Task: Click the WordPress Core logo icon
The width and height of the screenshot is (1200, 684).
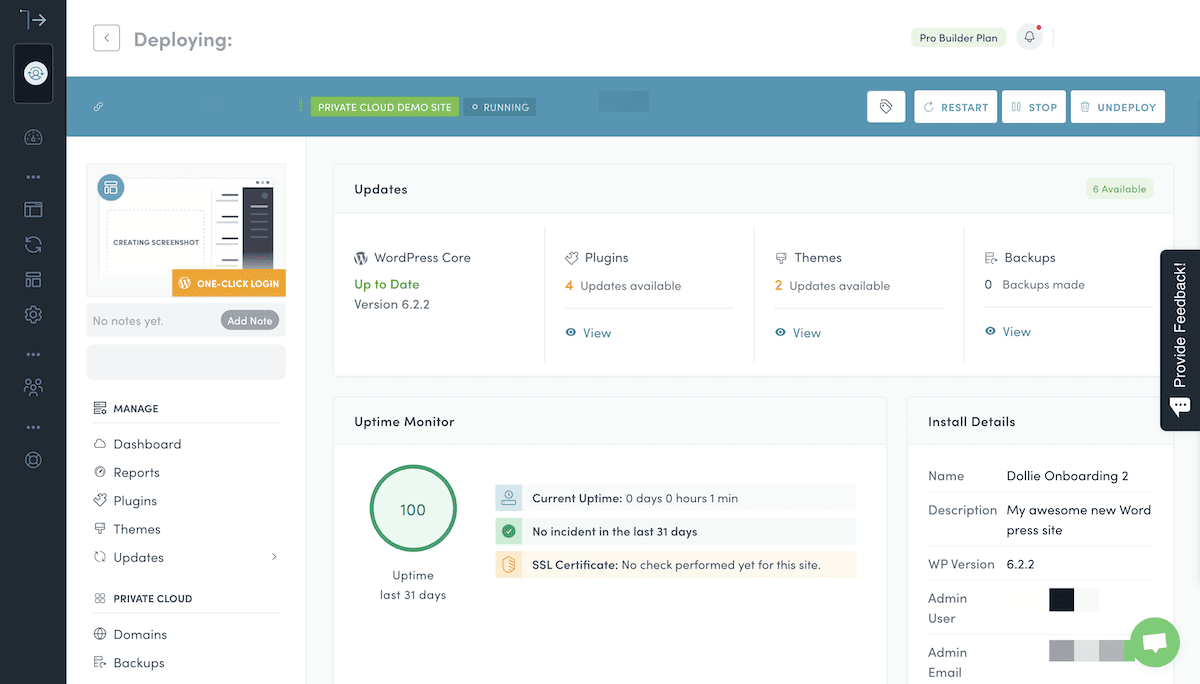Action: coord(362,257)
